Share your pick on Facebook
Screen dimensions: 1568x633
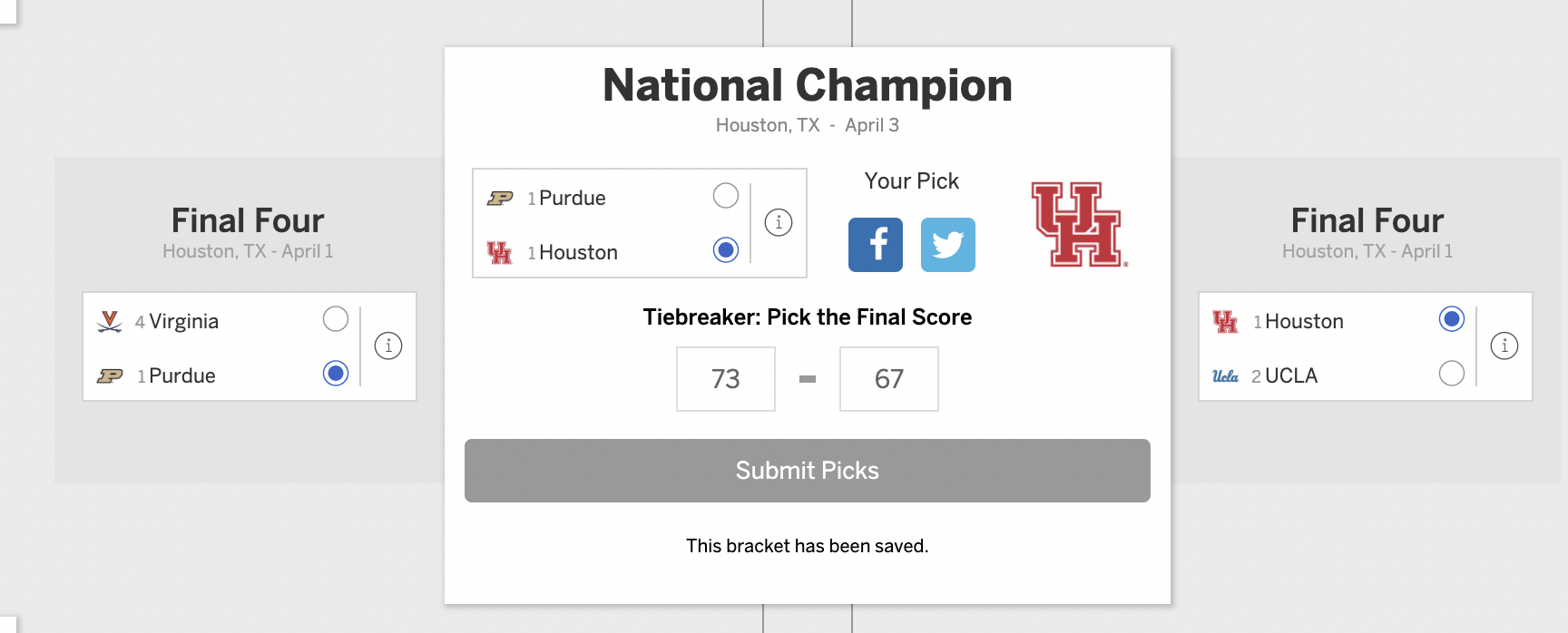876,245
